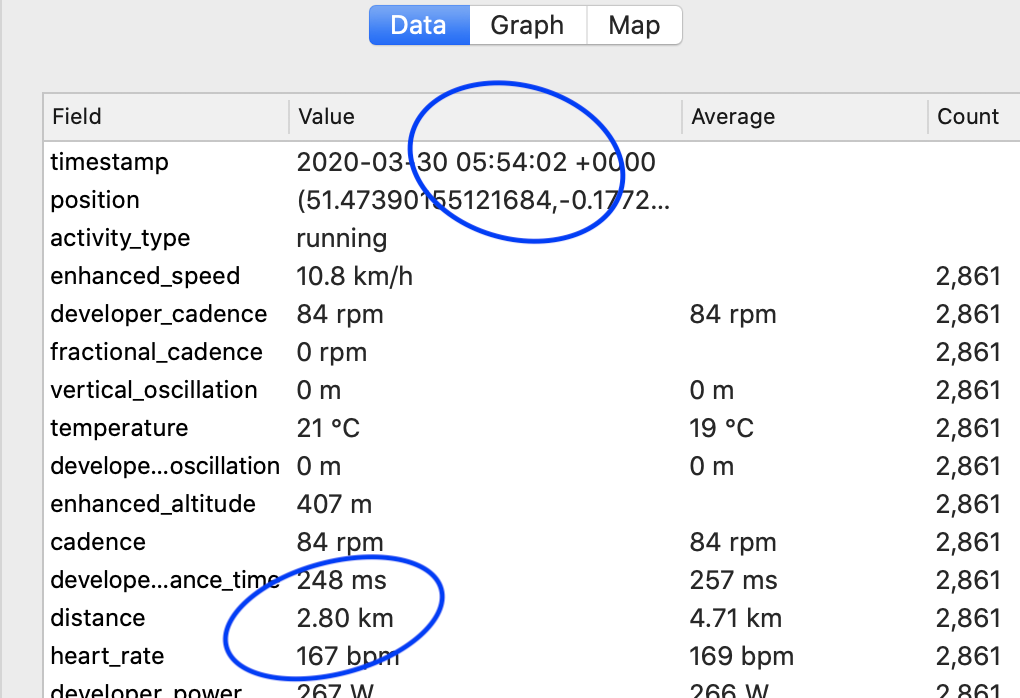Switch to the Graph tab
This screenshot has height=698, width=1020.
(x=527, y=25)
